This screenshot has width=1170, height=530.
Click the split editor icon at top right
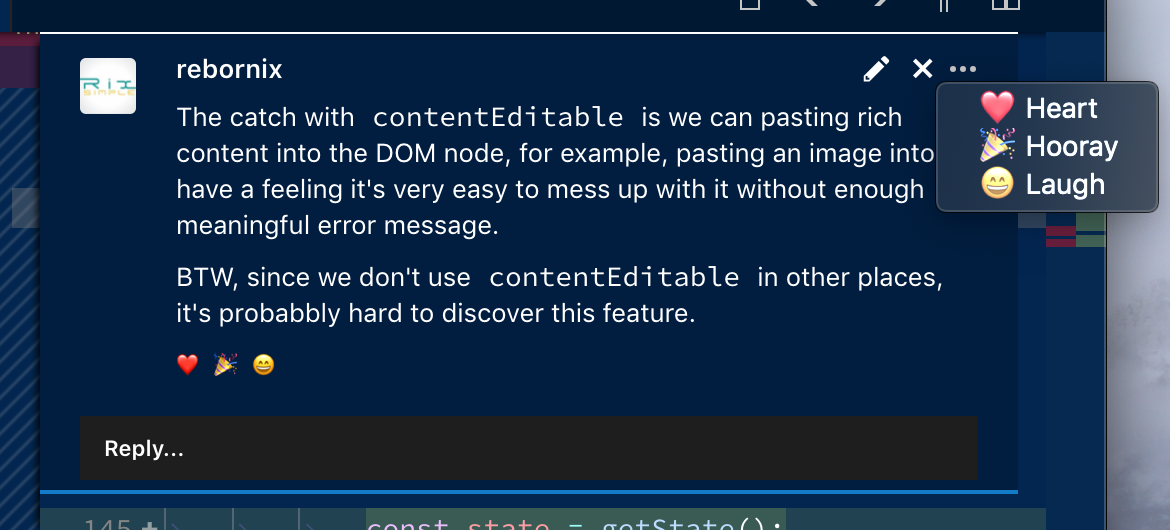1005,4
